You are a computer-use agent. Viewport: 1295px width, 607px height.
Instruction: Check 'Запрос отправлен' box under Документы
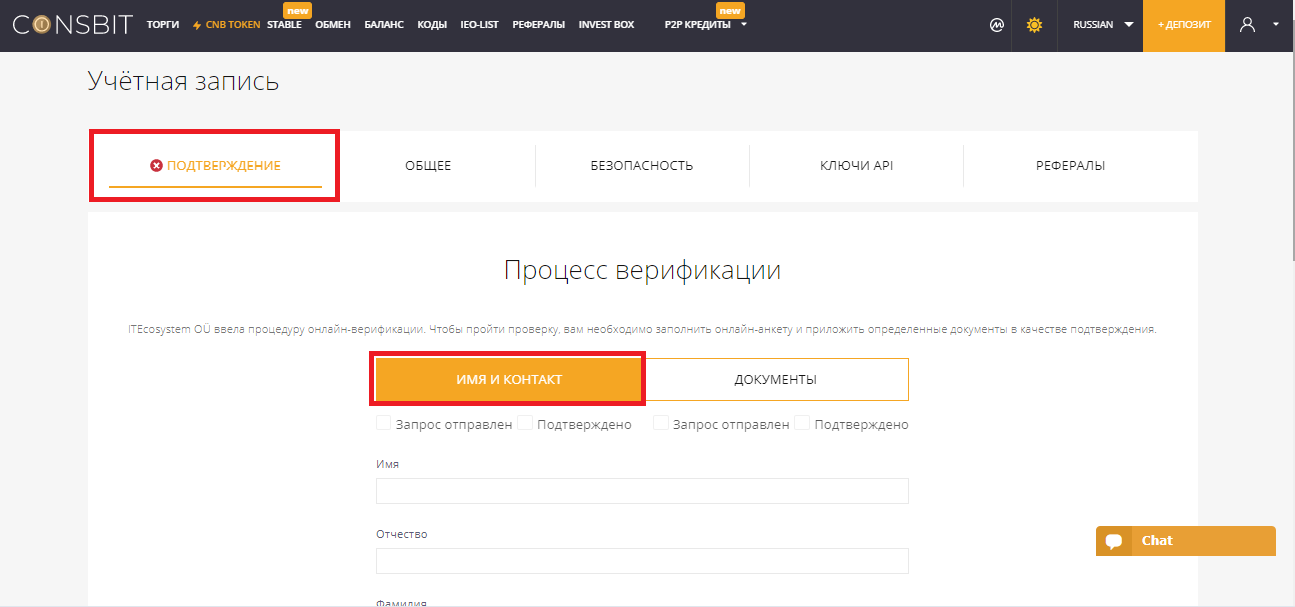[661, 424]
